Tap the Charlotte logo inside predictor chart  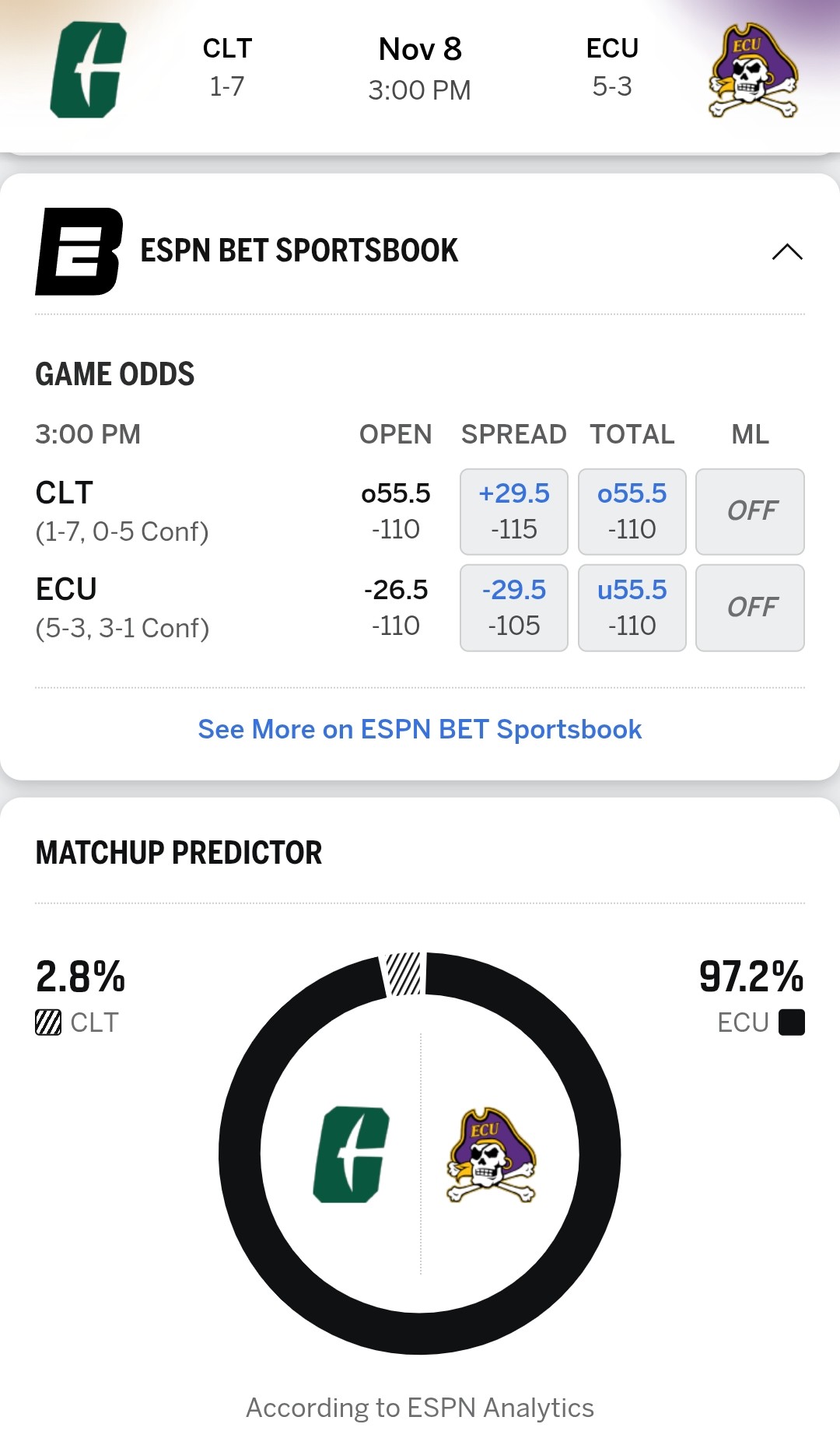(351, 1154)
